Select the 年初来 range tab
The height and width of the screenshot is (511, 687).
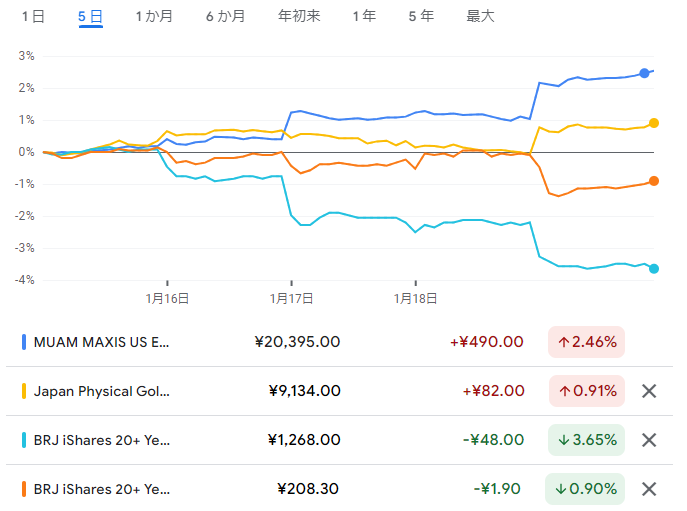click(299, 16)
